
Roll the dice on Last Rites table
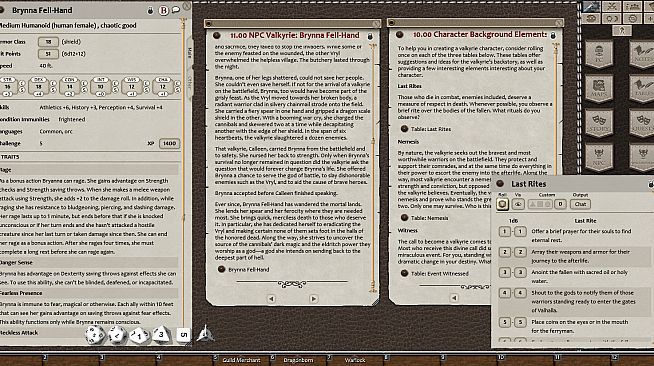(x=502, y=204)
